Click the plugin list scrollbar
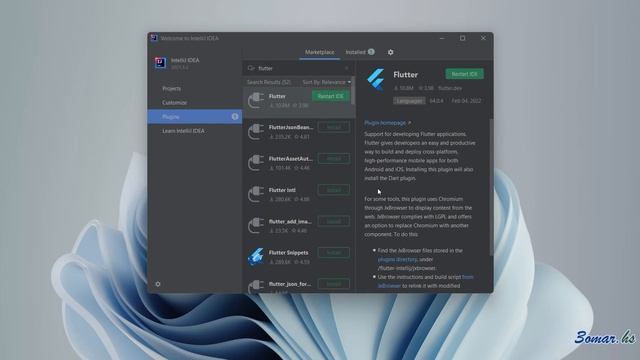The height and width of the screenshot is (360, 640). click(x=353, y=92)
